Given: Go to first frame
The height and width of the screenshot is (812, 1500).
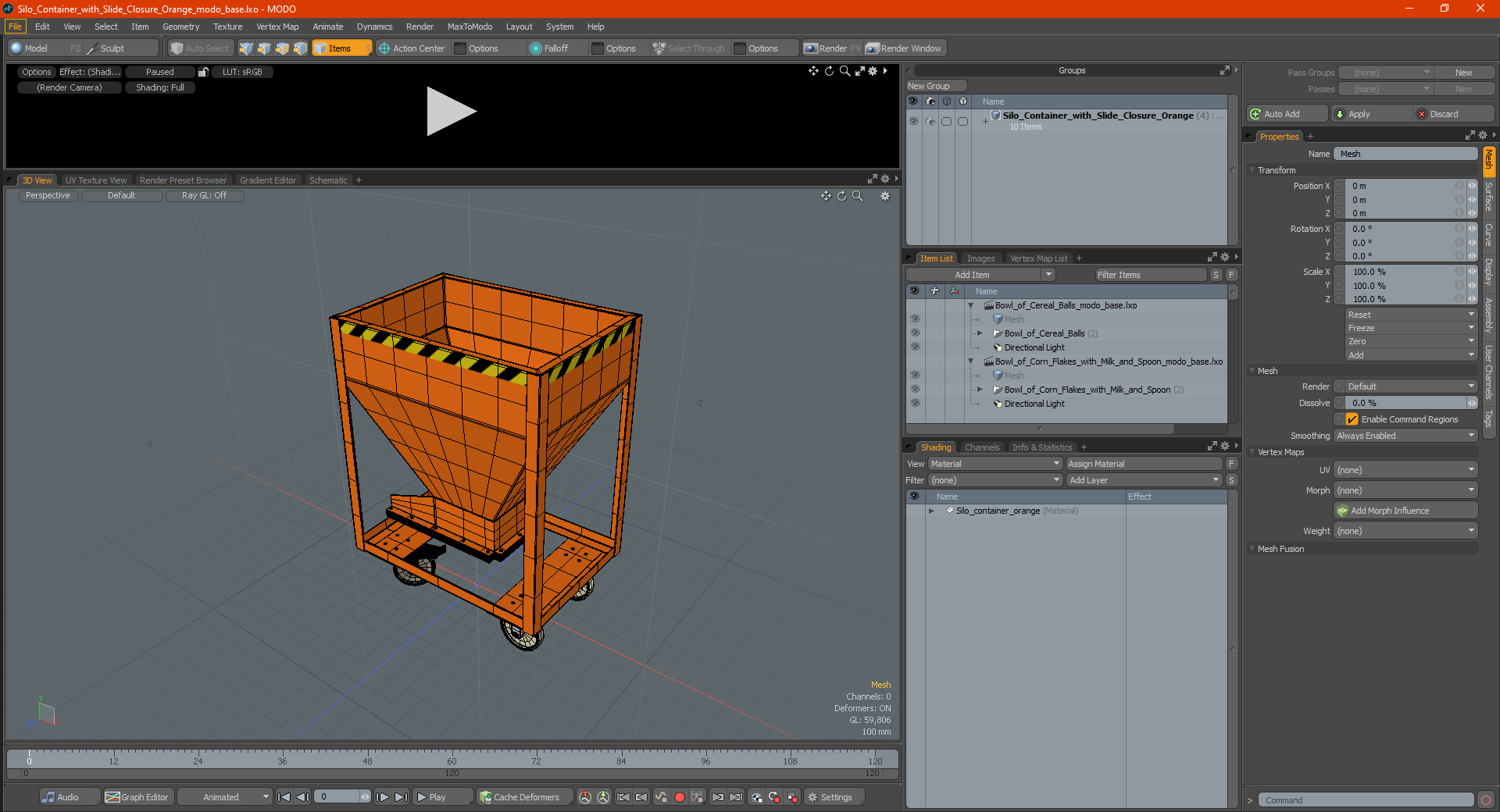Looking at the screenshot, I should [x=284, y=797].
